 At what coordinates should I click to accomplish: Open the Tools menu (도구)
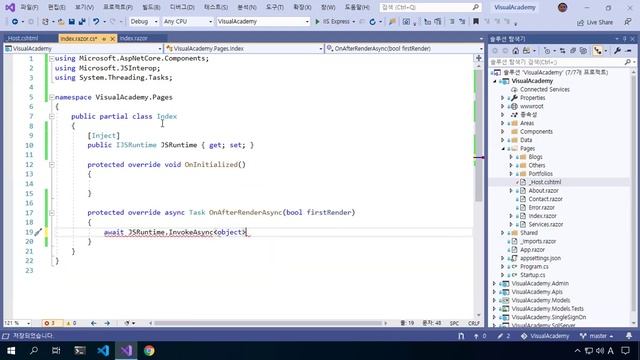click(x=275, y=7)
